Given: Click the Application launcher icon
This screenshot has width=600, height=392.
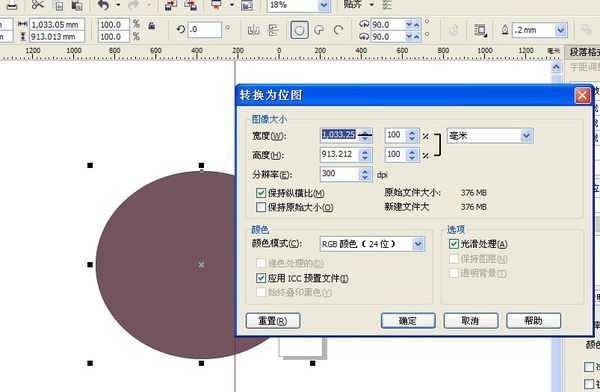Looking at the screenshot, I should coord(217,5).
